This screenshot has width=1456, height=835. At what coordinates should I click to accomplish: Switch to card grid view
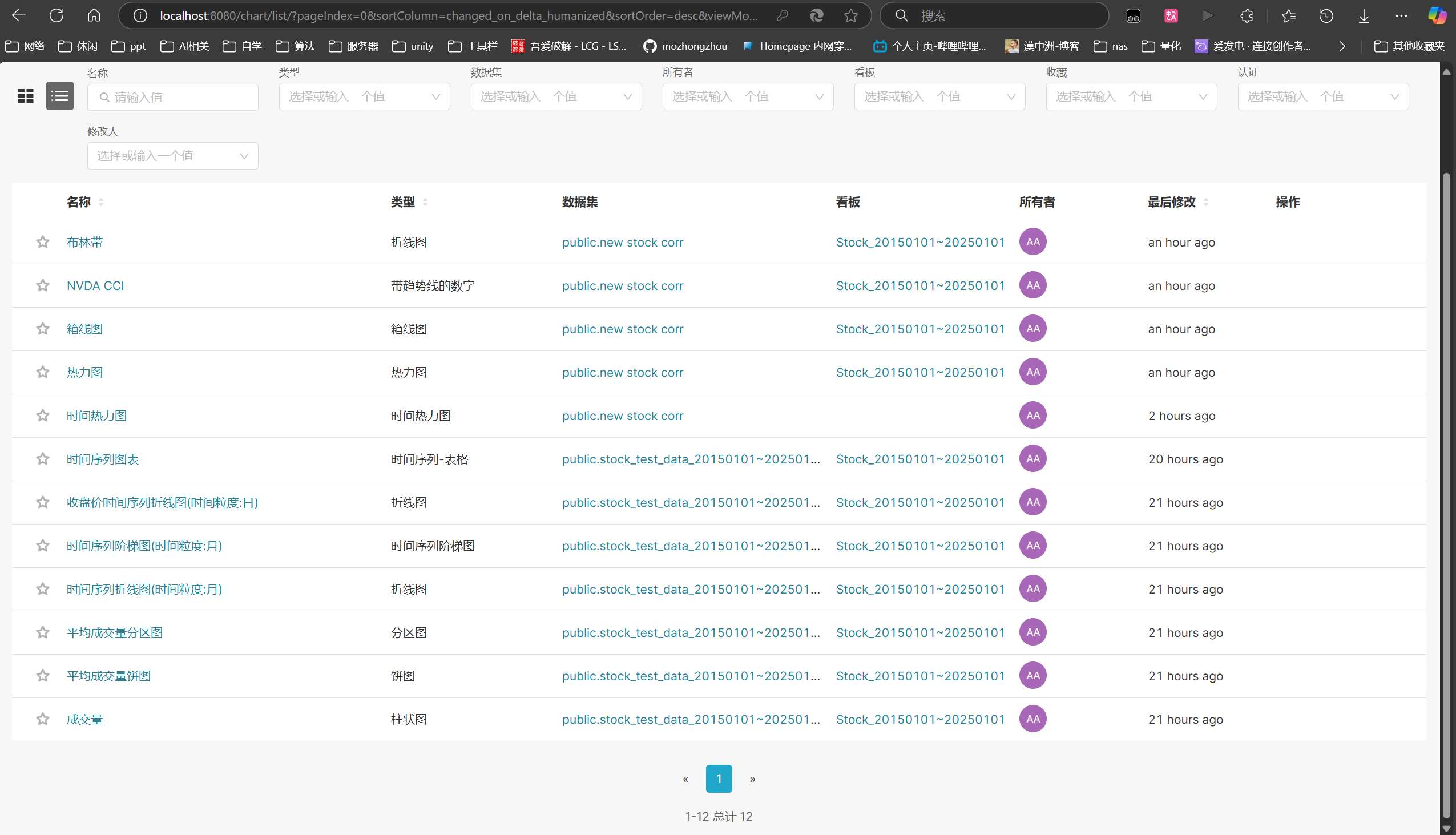pos(25,96)
